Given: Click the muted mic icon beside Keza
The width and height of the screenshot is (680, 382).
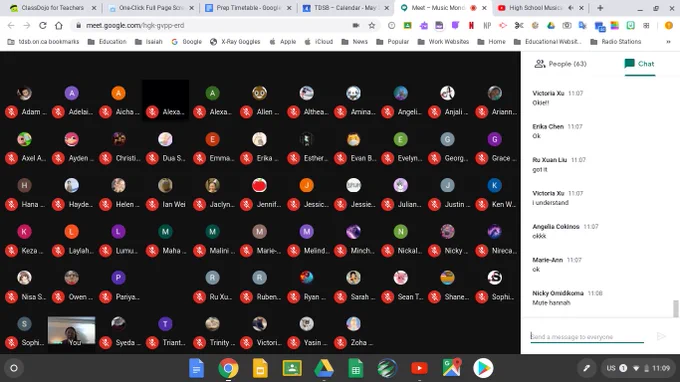Looking at the screenshot, I should 11,251.
